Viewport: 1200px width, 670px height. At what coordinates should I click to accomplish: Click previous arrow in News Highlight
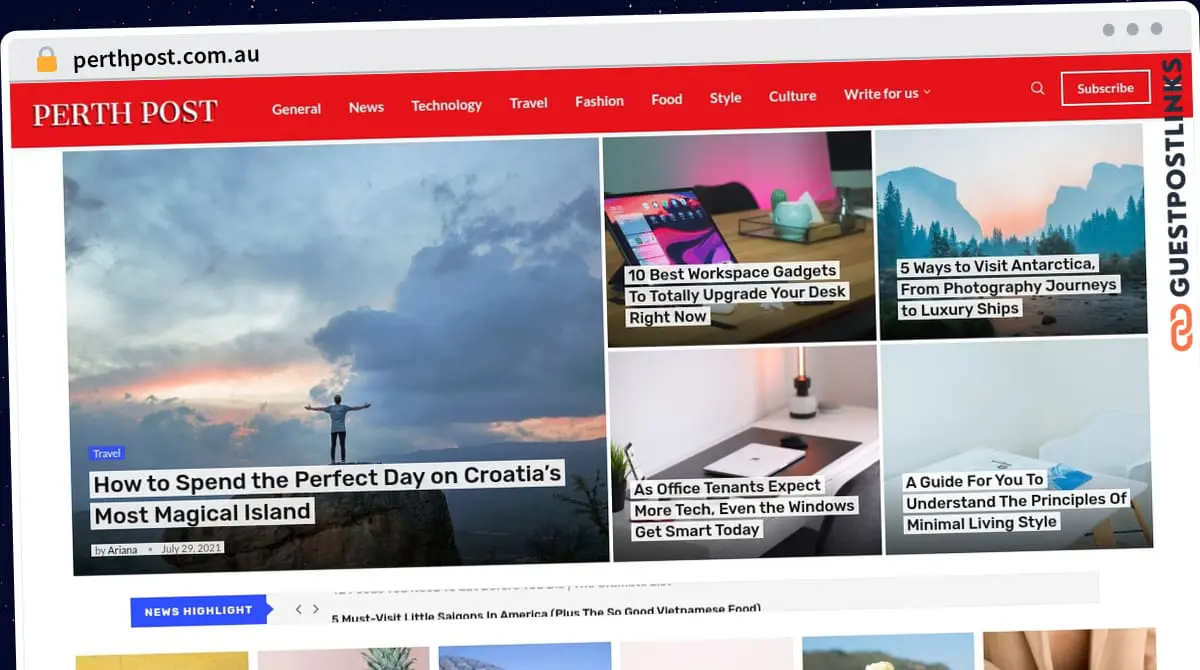[298, 609]
